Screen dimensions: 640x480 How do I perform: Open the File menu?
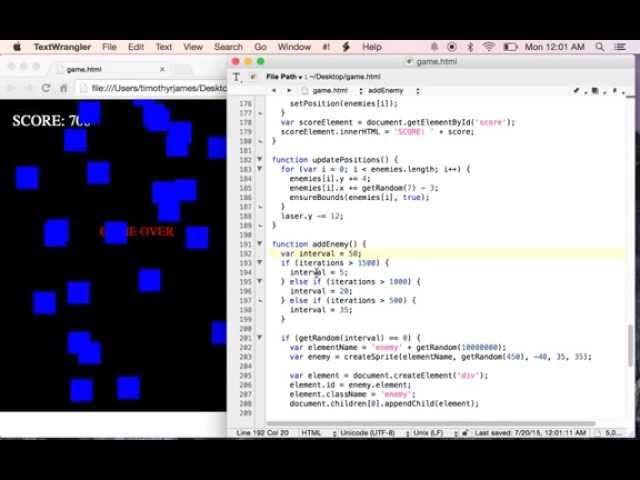[109, 47]
